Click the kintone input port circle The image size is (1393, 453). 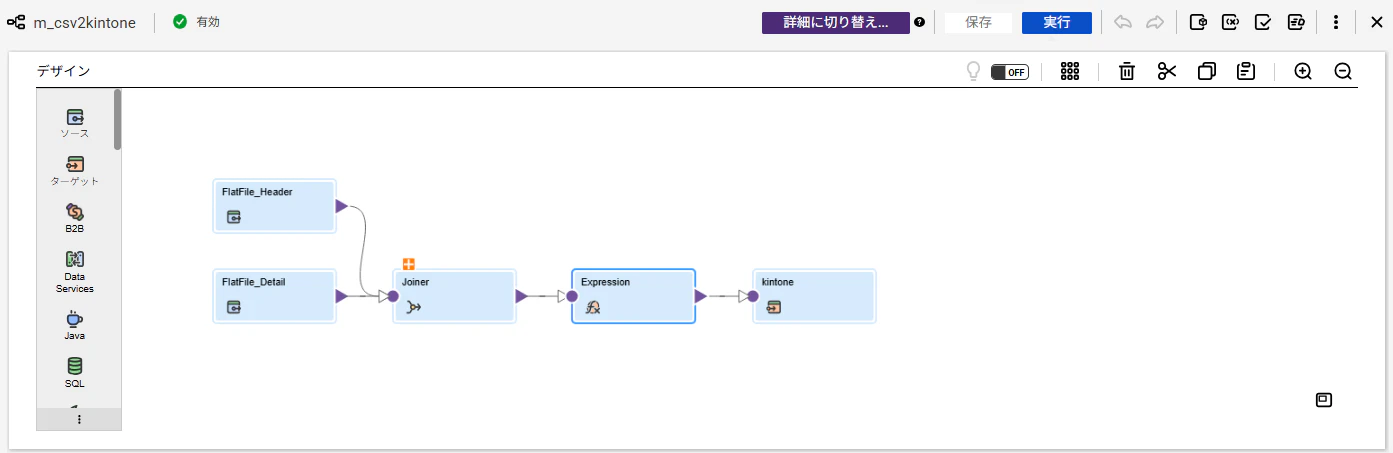(x=753, y=296)
